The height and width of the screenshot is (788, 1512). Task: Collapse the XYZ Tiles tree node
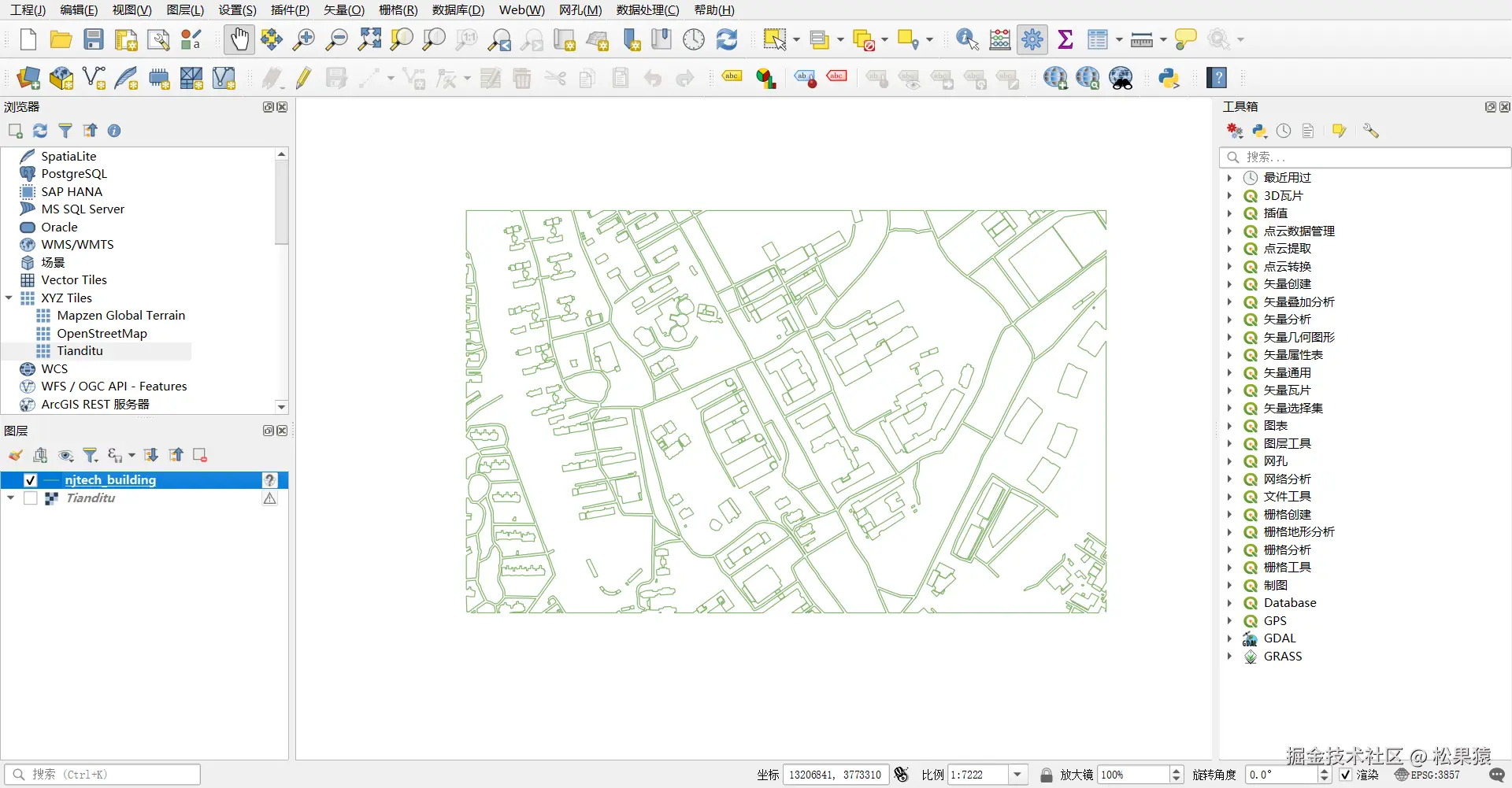[x=9, y=298]
